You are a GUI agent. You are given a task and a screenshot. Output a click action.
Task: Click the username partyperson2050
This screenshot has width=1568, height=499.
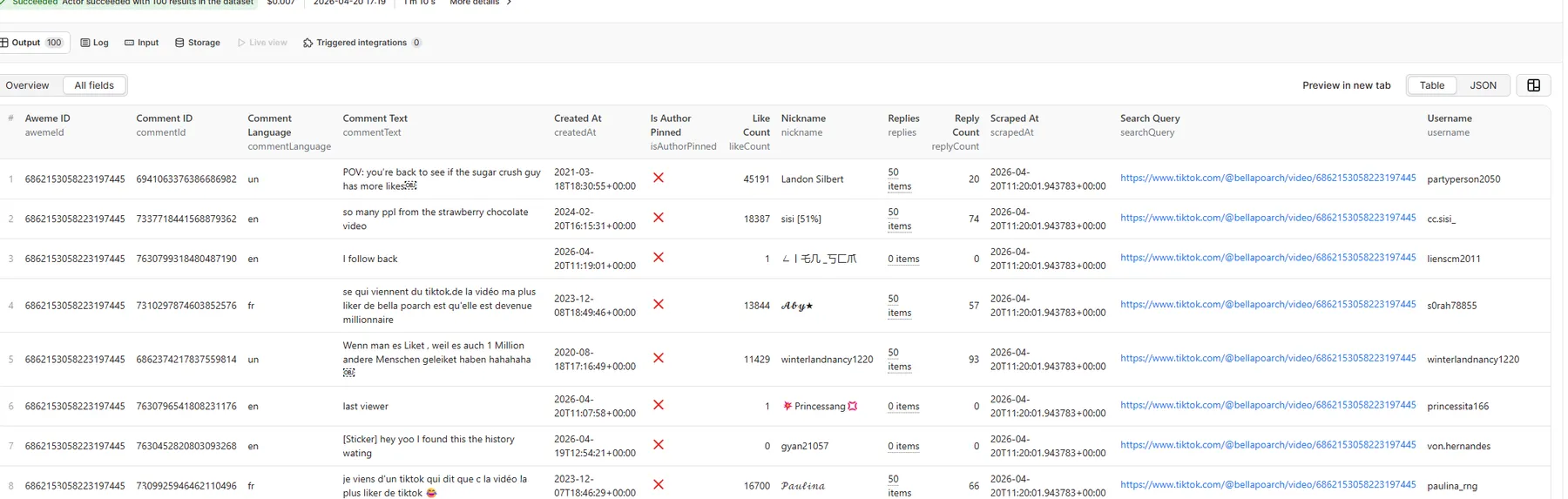click(x=1463, y=179)
